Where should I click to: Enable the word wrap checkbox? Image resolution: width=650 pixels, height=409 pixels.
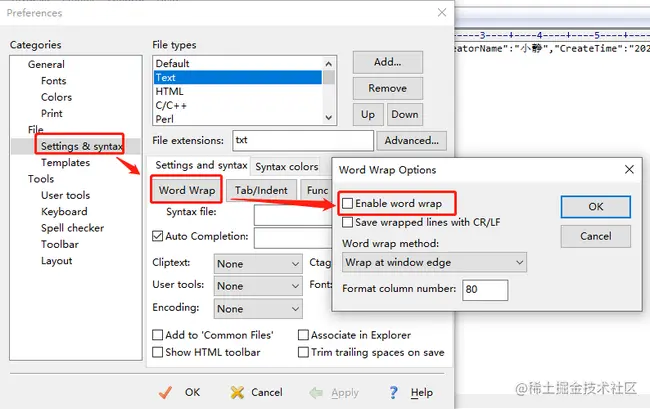point(347,203)
